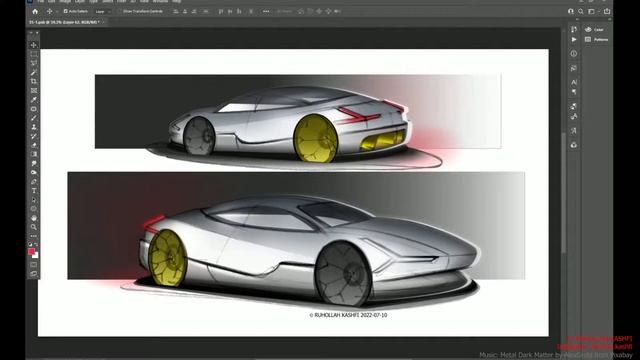Select the Spot Healing Brush tool
This screenshot has height=360, width=640.
point(33,109)
